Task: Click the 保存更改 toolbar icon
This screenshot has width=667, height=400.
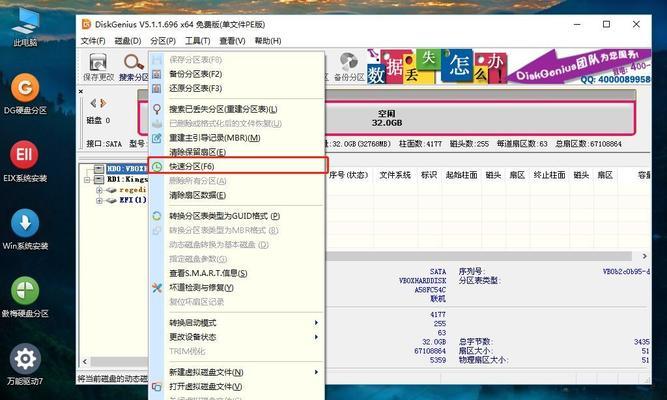Action: tap(98, 67)
